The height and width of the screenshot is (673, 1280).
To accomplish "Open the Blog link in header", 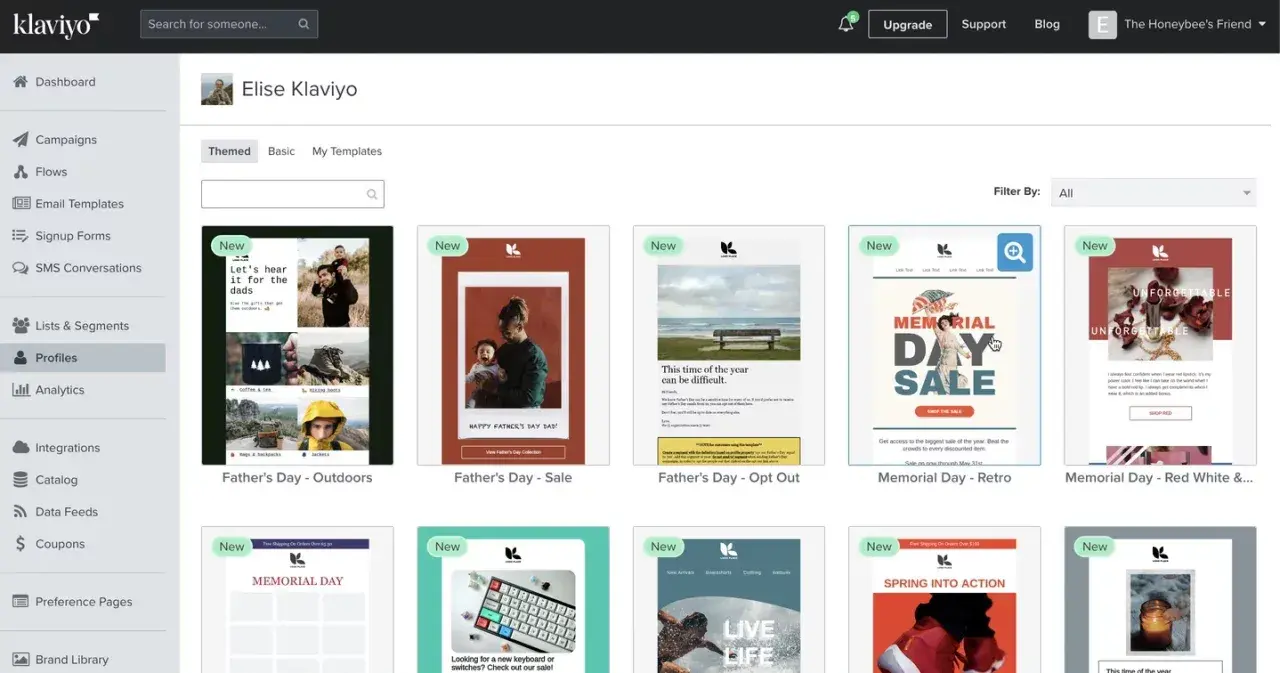I will click(x=1047, y=24).
